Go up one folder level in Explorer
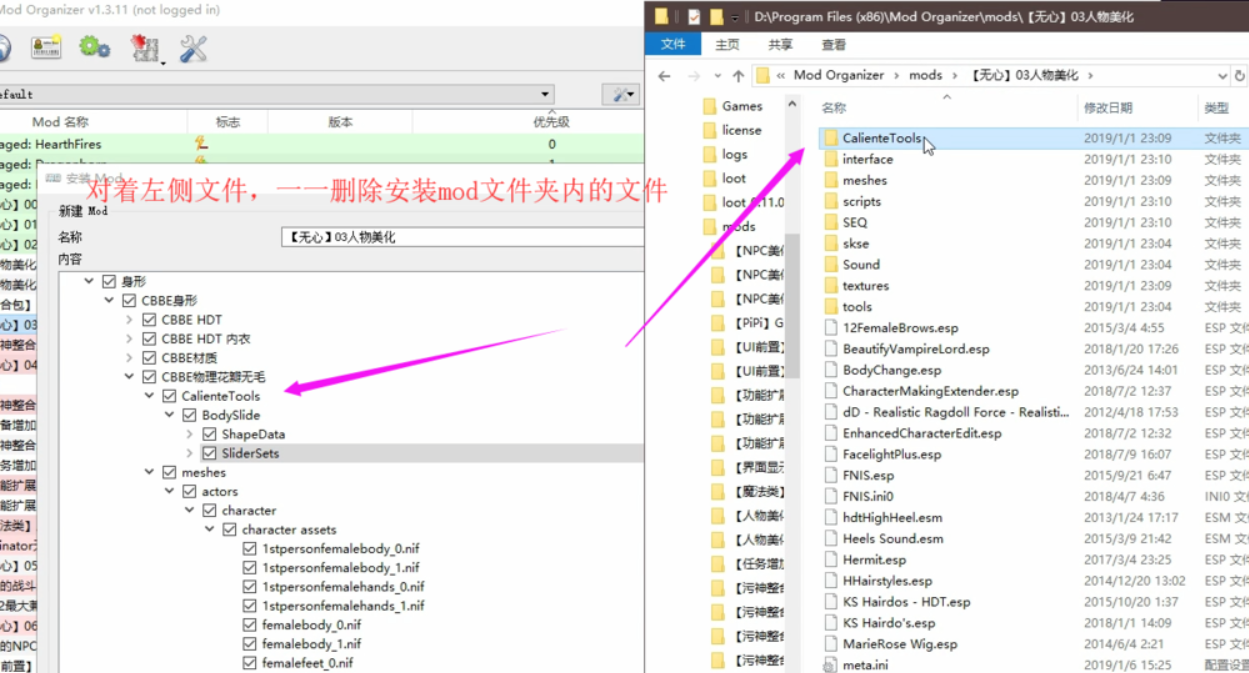This screenshot has width=1249, height=673. [738, 75]
